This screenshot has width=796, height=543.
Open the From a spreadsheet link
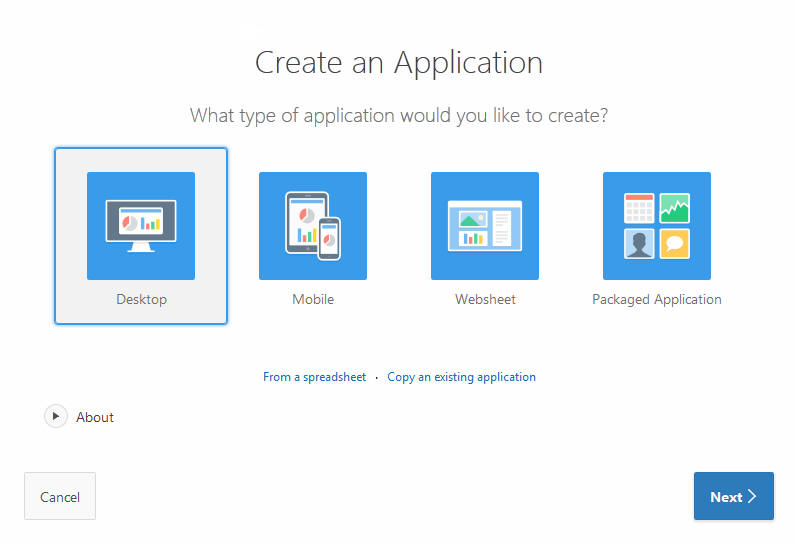tap(314, 377)
